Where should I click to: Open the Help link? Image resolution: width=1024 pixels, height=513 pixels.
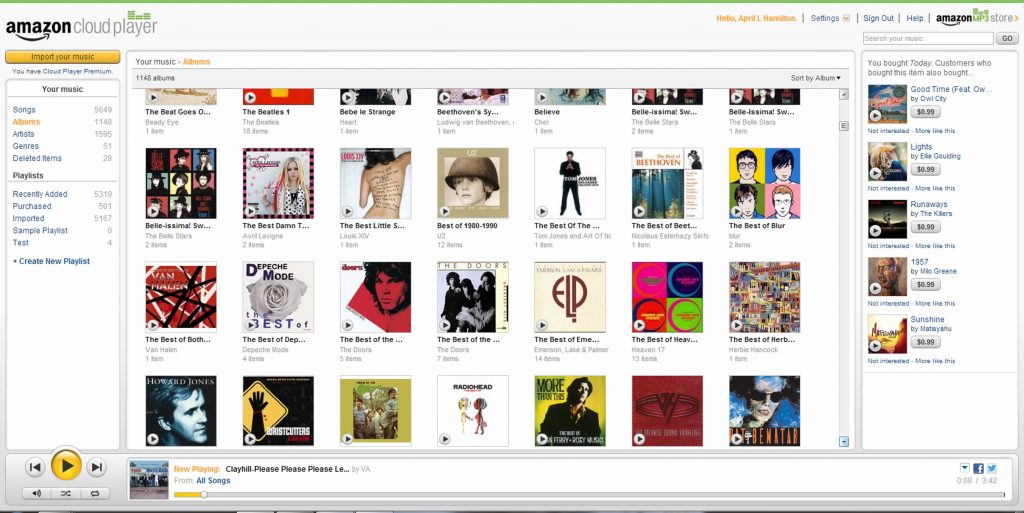point(915,18)
